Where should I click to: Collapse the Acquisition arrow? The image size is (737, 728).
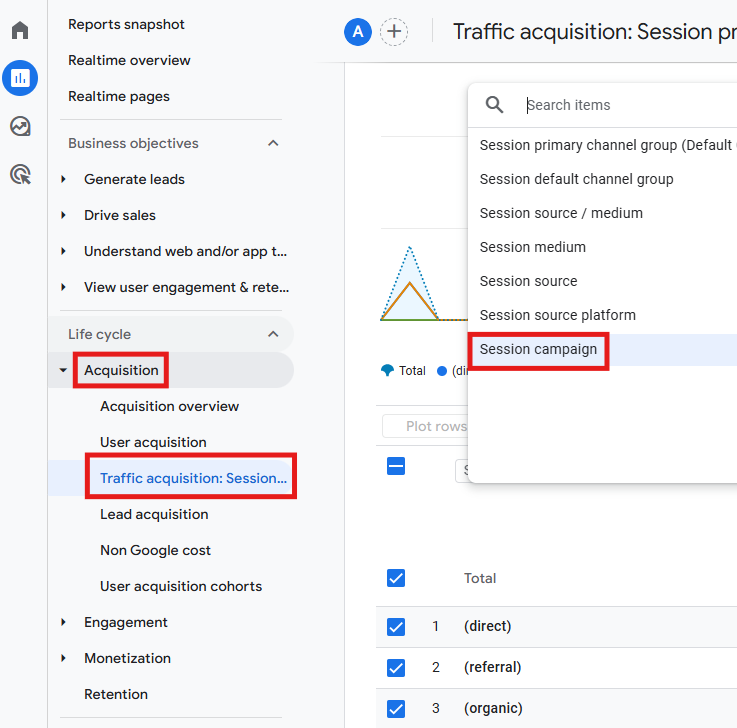(63, 370)
